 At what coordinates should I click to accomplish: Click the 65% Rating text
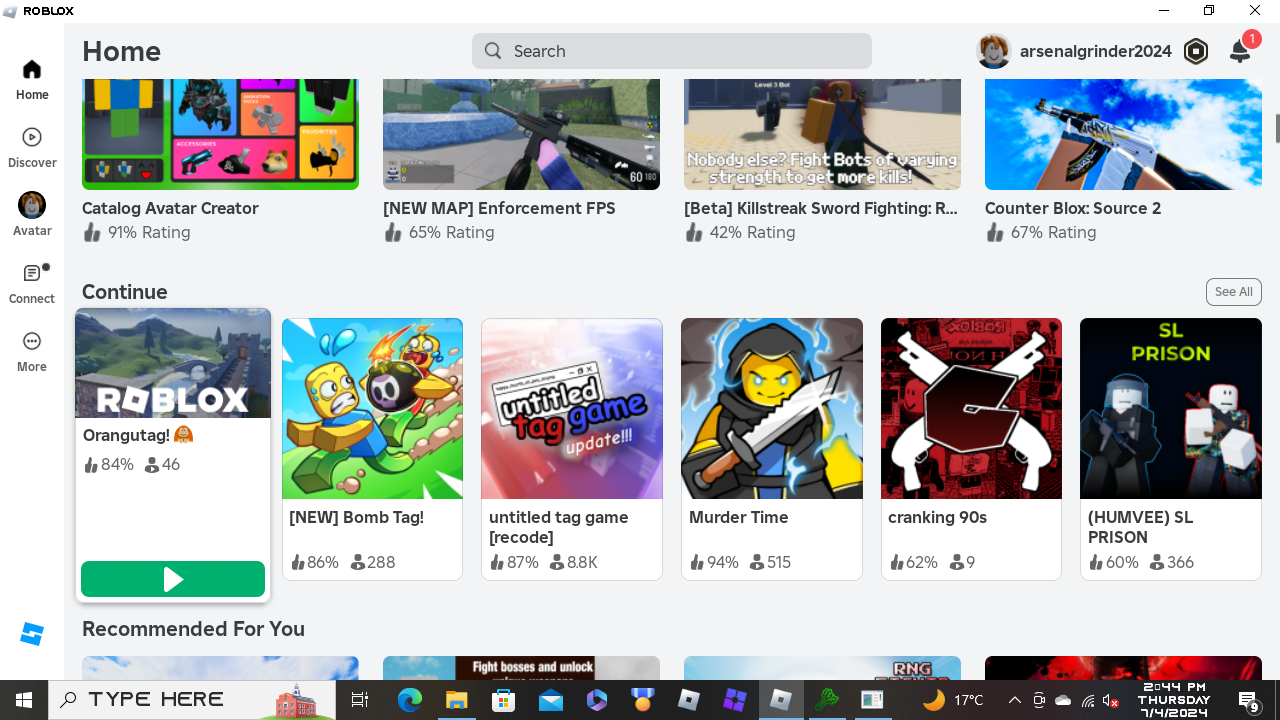tap(451, 232)
